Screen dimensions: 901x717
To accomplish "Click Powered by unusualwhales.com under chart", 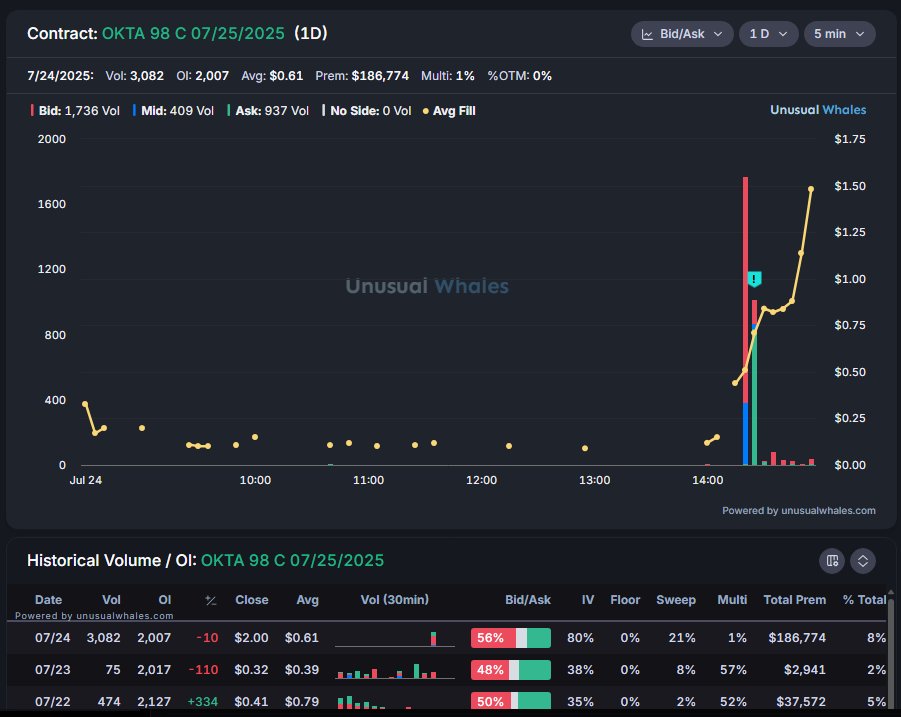I will click(x=799, y=510).
